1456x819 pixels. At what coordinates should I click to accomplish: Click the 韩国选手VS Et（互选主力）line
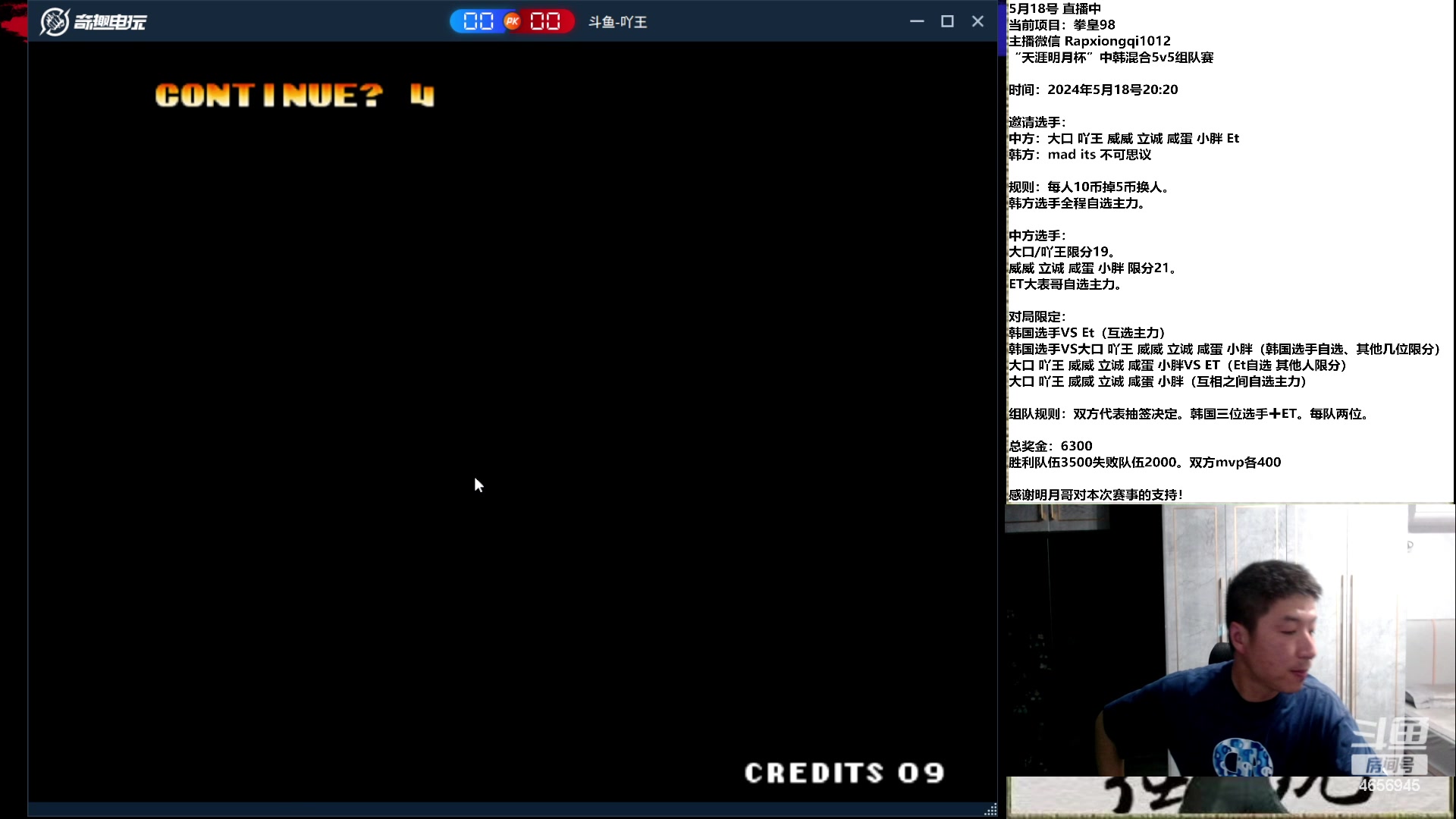pyautogui.click(x=1087, y=333)
